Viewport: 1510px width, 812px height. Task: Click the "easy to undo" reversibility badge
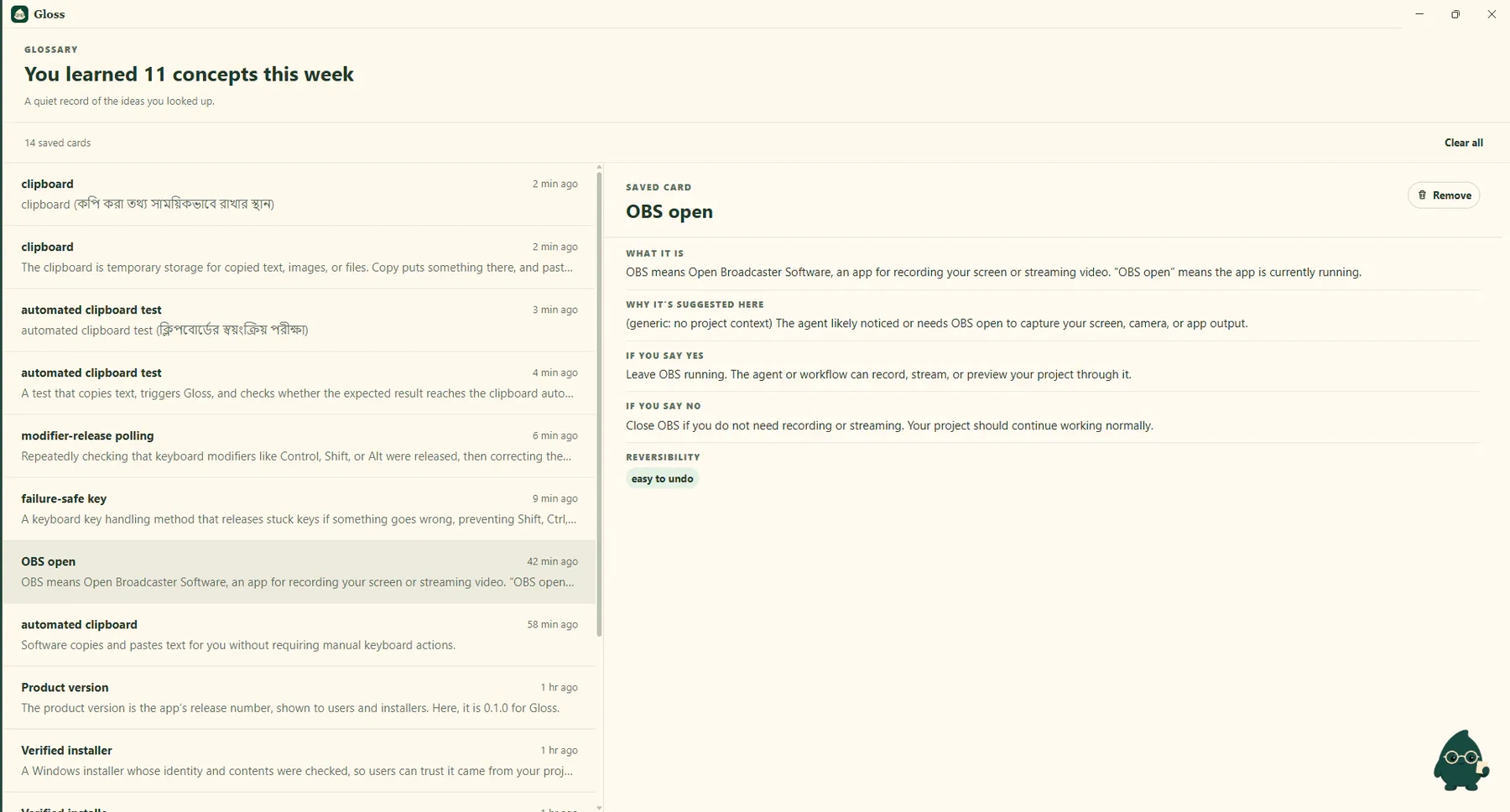click(x=663, y=479)
